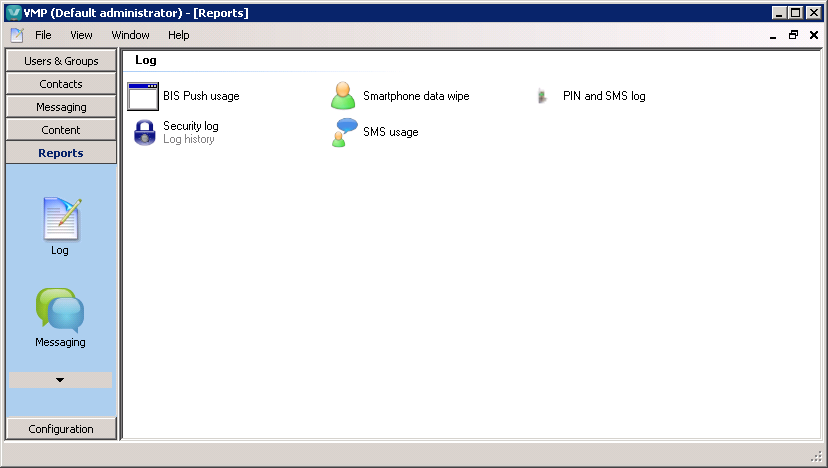Open the File menu

tap(43, 35)
